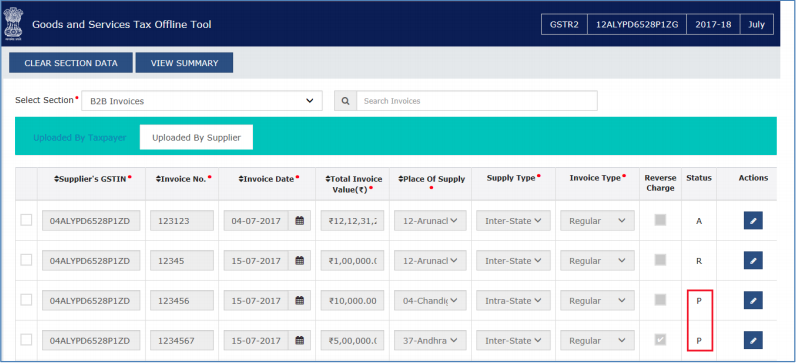Open the calendar picker for invoice 1234567
The height and width of the screenshot is (363, 798).
click(x=300, y=340)
